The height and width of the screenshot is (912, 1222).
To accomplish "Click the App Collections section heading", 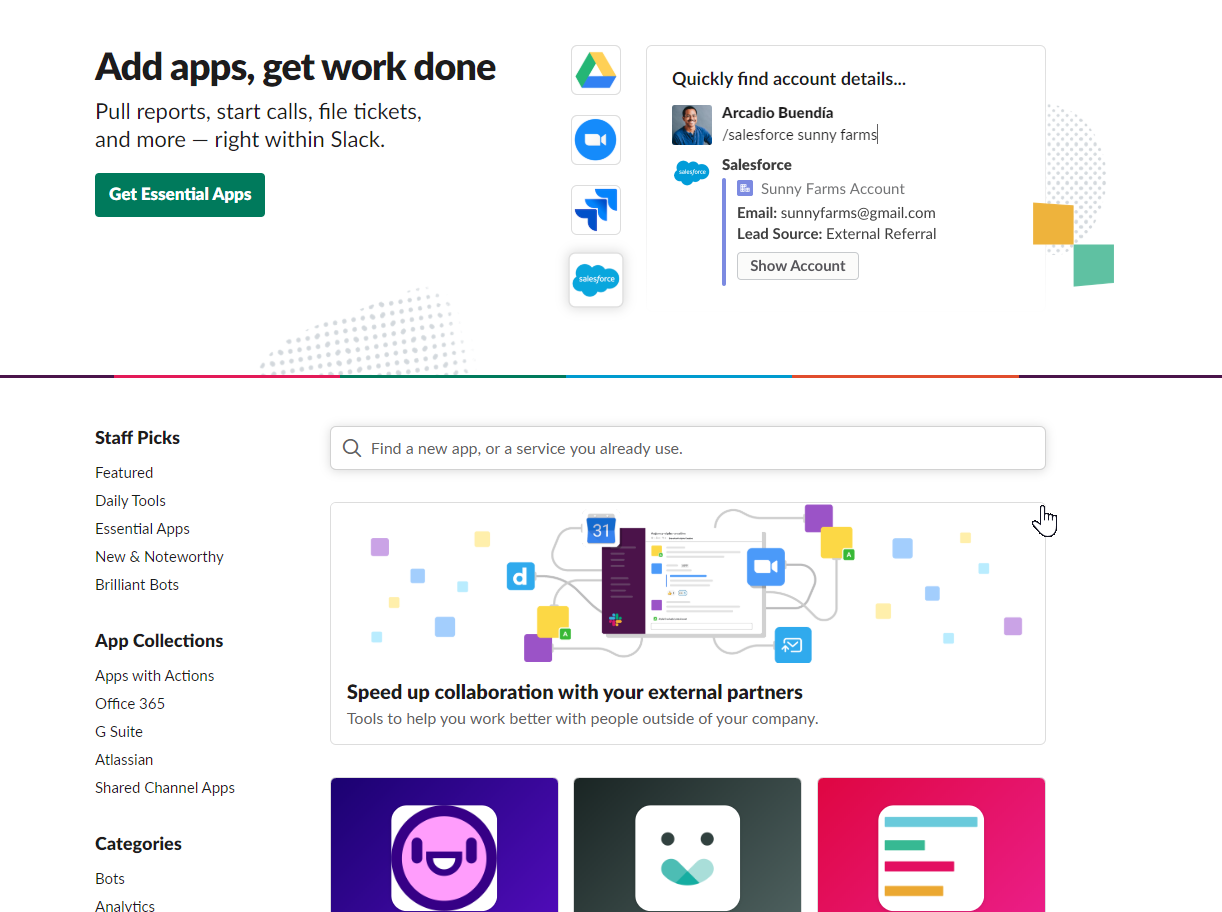I will [x=159, y=641].
